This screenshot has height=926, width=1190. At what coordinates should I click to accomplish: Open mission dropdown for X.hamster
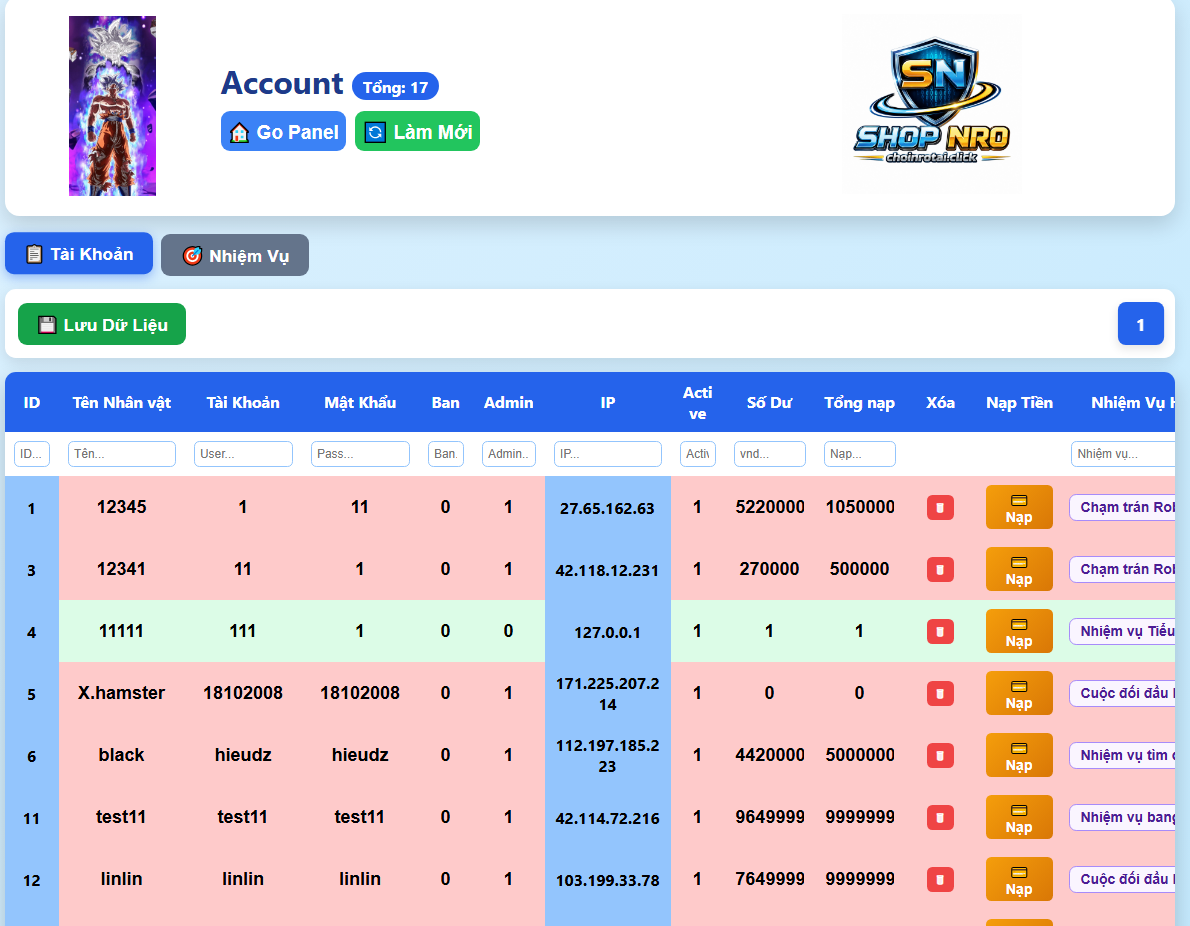click(x=1122, y=693)
